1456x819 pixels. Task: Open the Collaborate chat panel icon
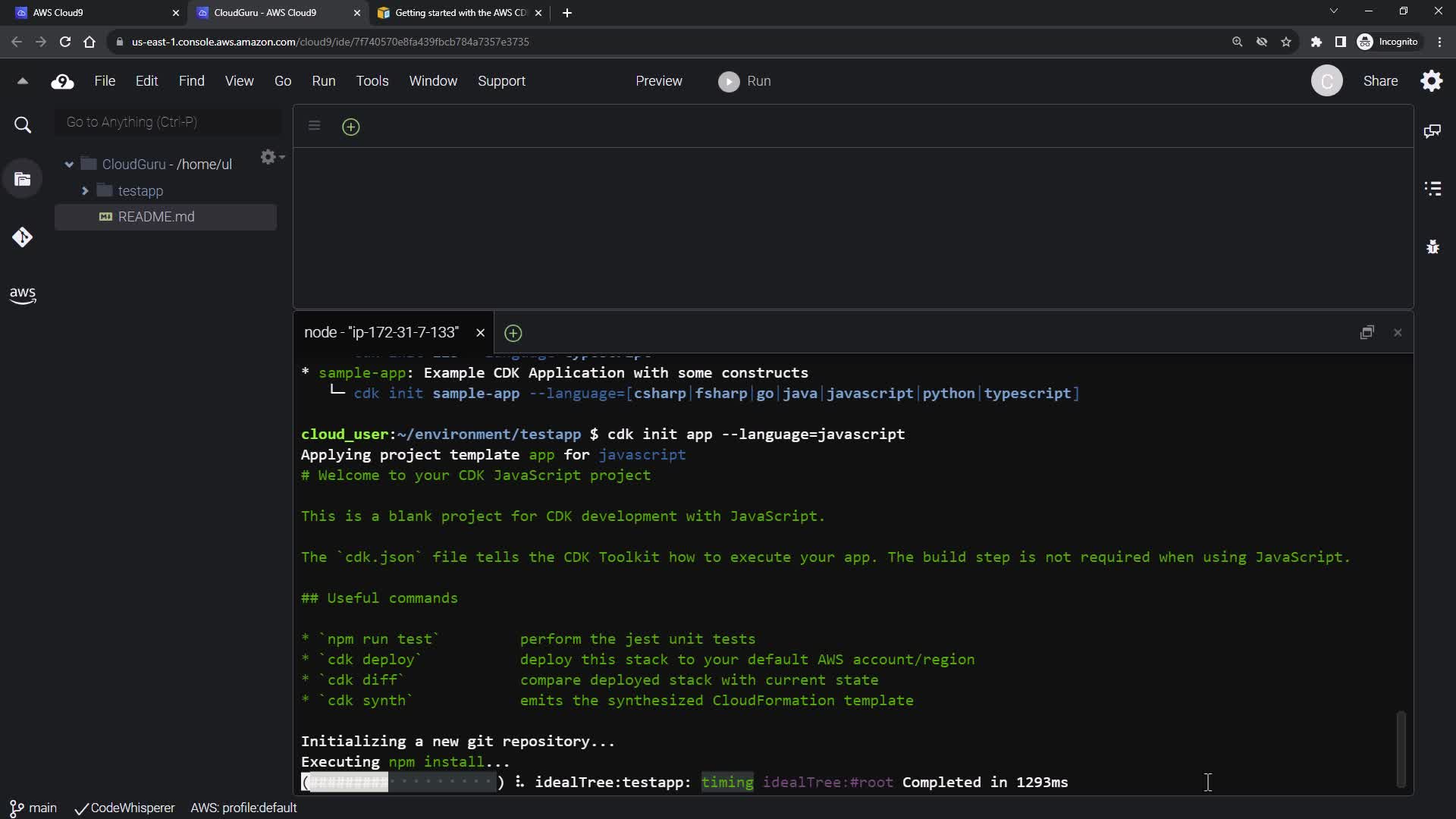pos(1432,131)
